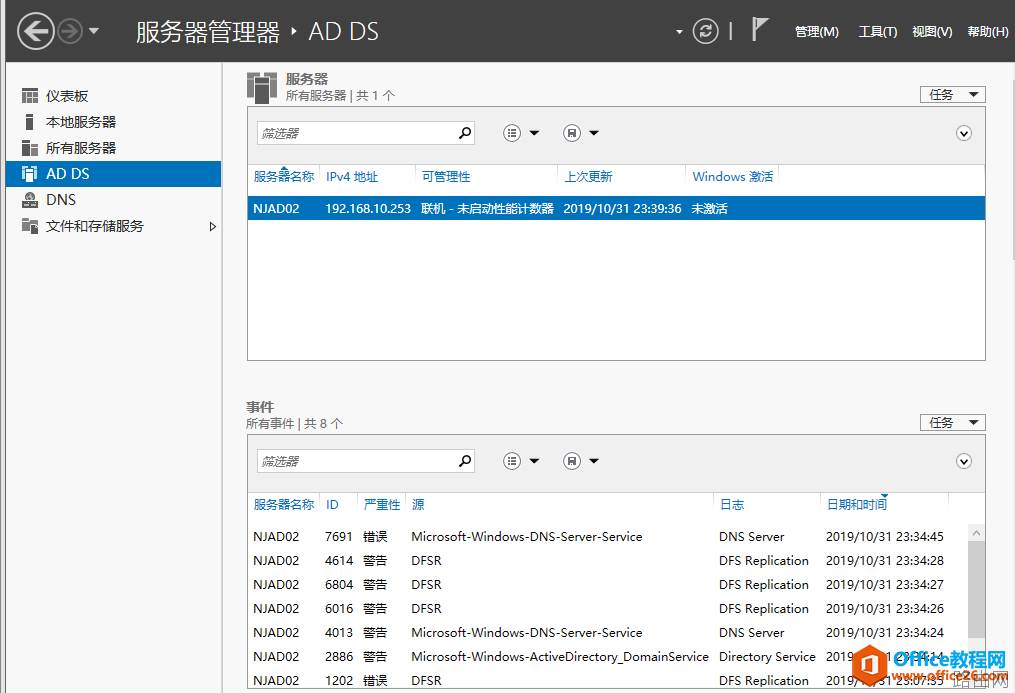
Task: Select DNS in the sidebar
Action: [113, 199]
